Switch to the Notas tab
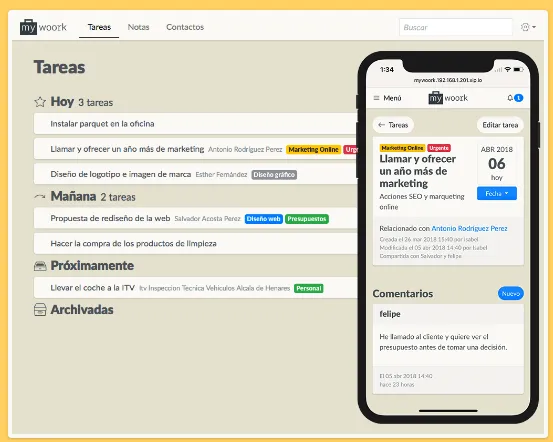Viewport: 553px width, 442px height. point(138,27)
